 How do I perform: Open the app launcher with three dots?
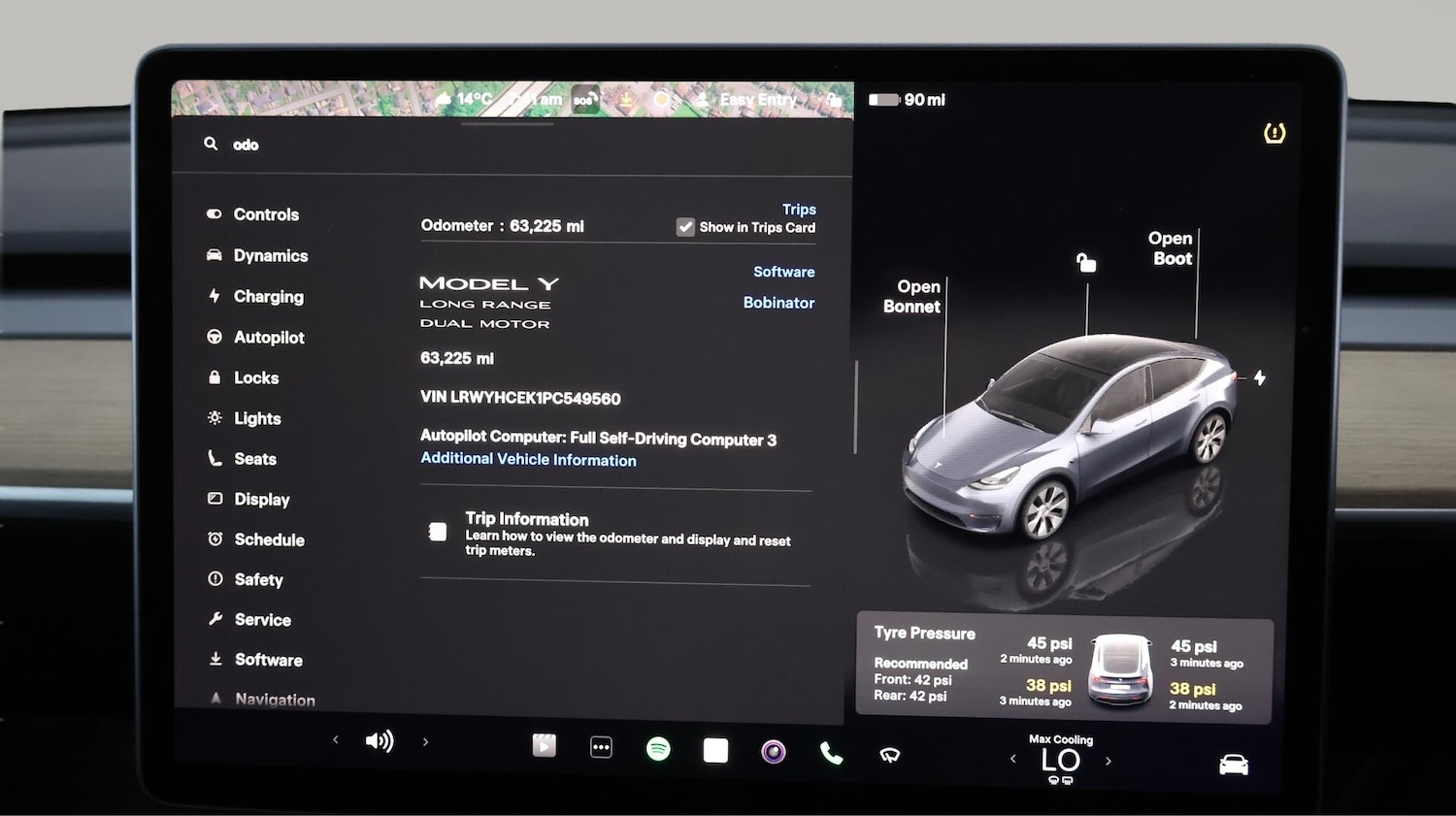coord(602,747)
